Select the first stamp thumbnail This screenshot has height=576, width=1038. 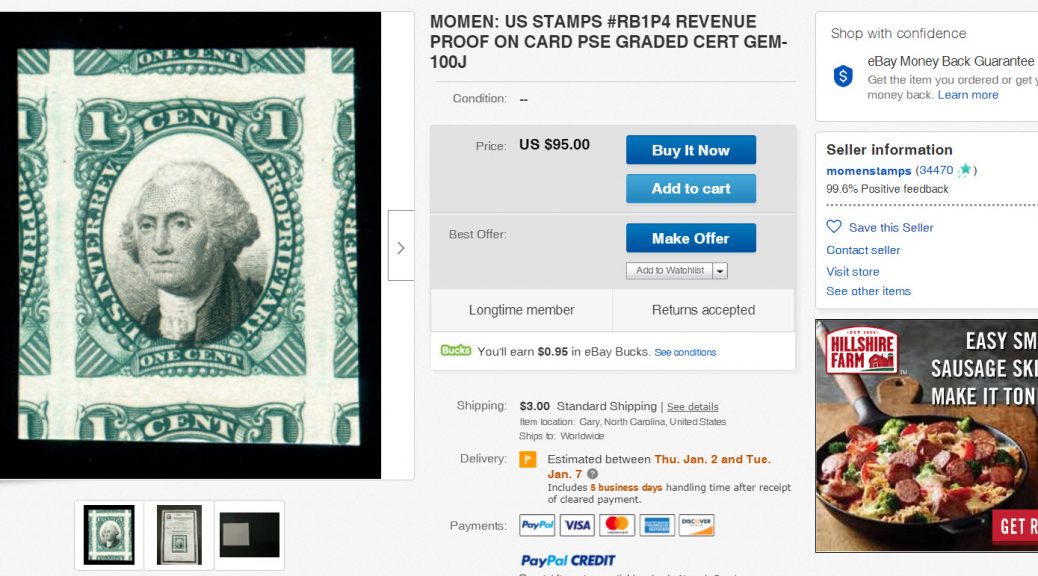(x=109, y=535)
